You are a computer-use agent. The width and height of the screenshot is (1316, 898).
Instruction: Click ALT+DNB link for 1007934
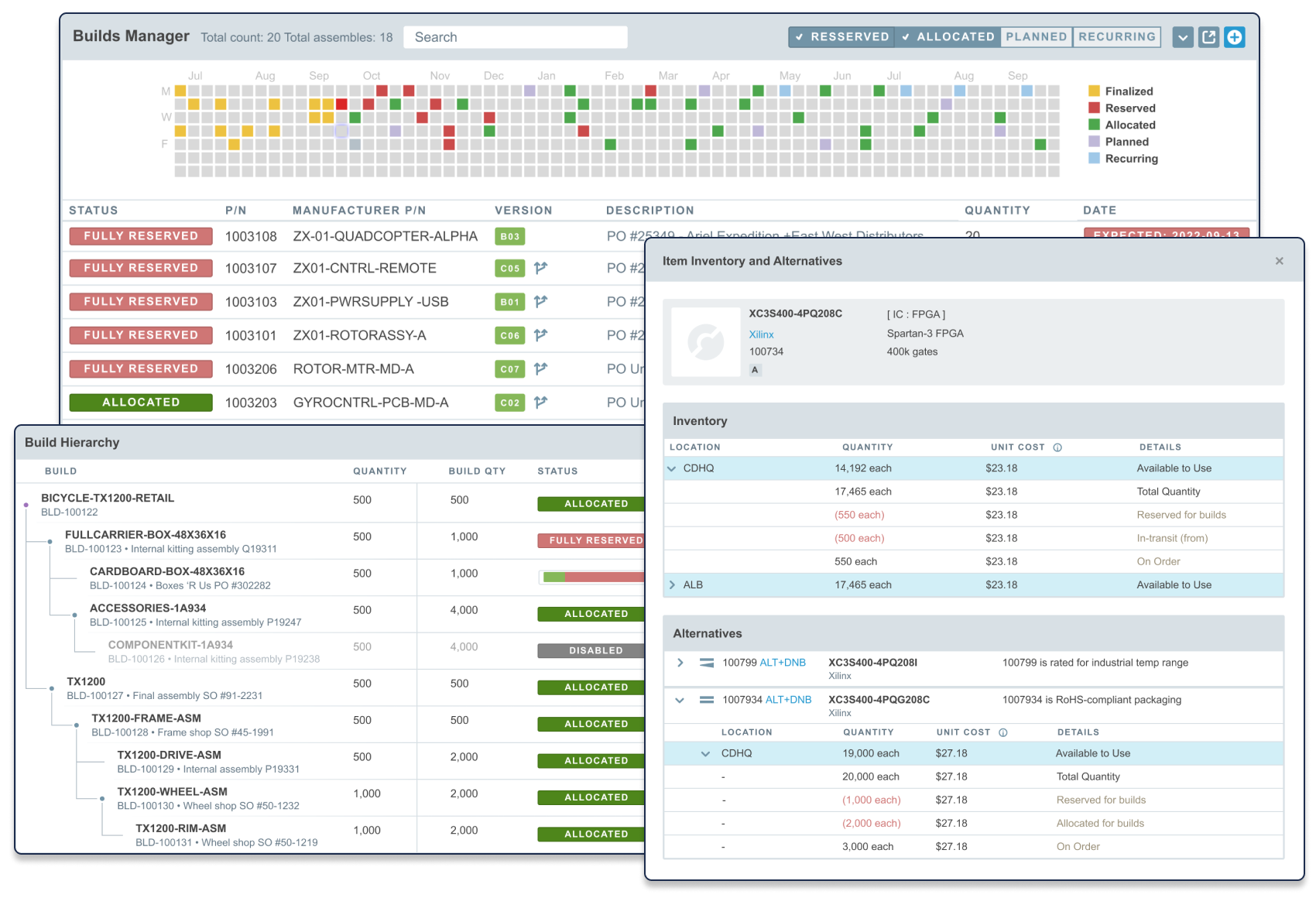788,700
